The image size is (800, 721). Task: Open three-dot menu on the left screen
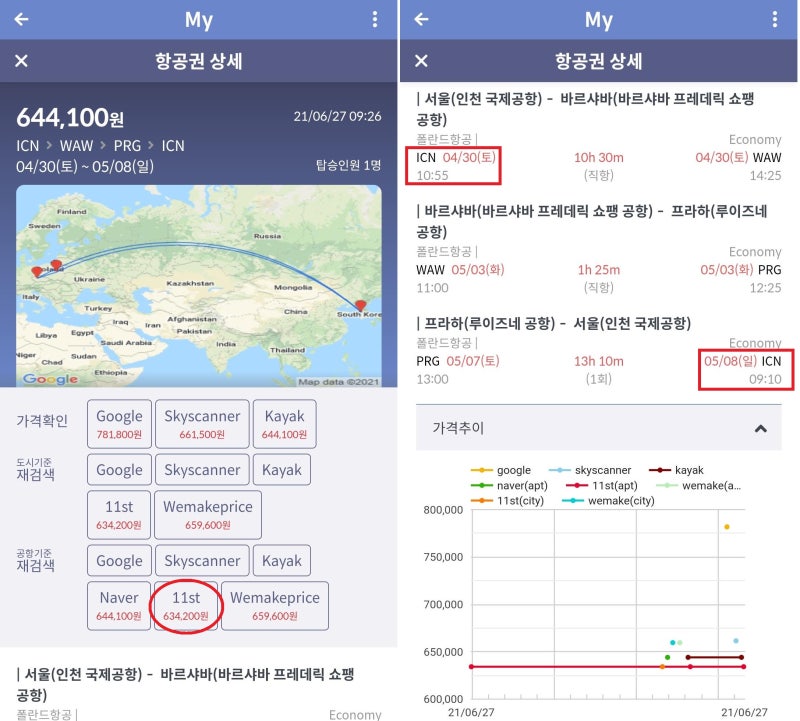374,19
